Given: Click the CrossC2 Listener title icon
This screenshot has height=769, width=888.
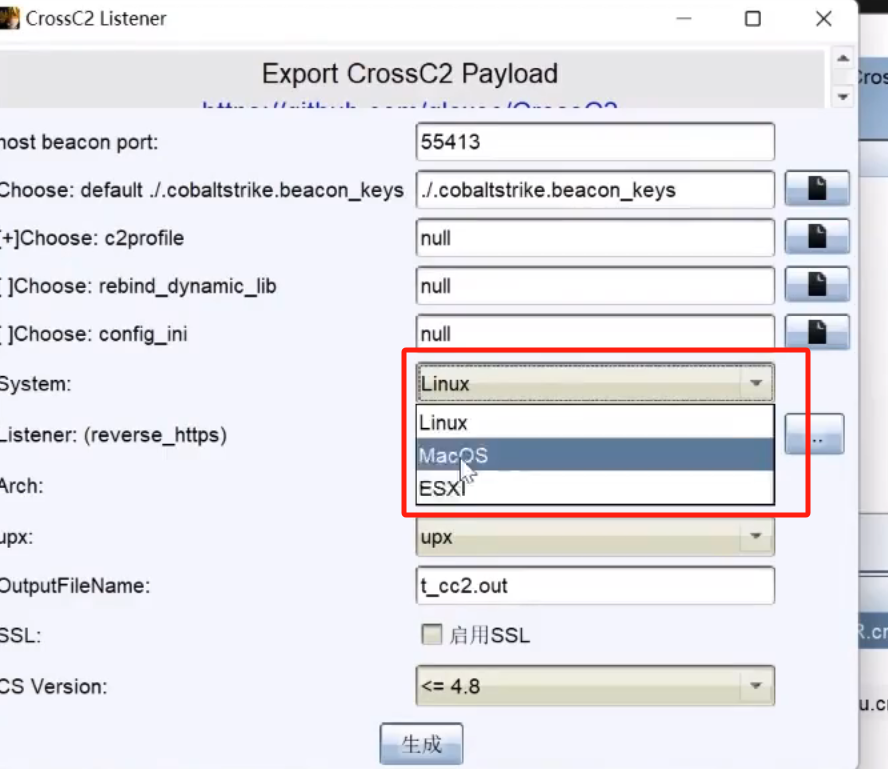Looking at the screenshot, I should click(9, 18).
